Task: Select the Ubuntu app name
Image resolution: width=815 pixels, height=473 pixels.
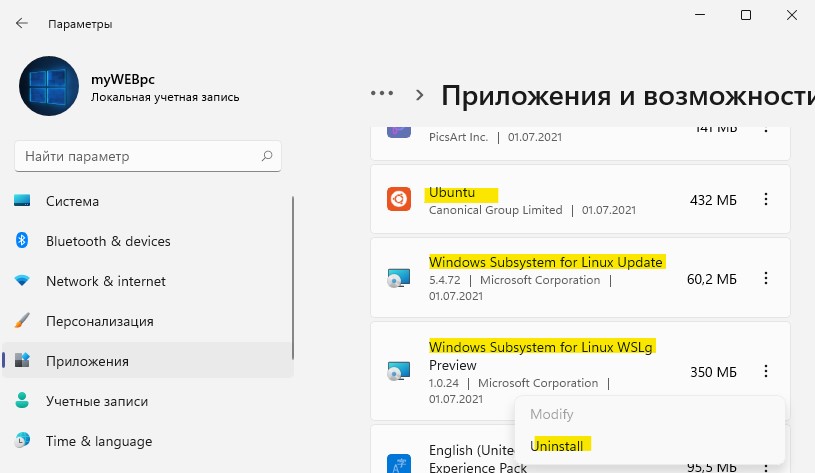Action: (452, 193)
